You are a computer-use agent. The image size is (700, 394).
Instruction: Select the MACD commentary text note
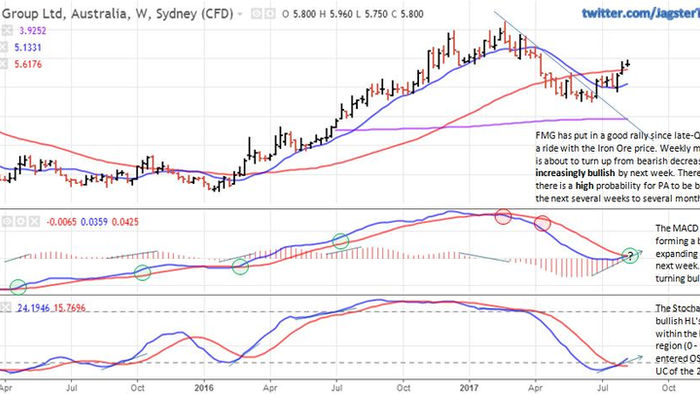pos(678,253)
